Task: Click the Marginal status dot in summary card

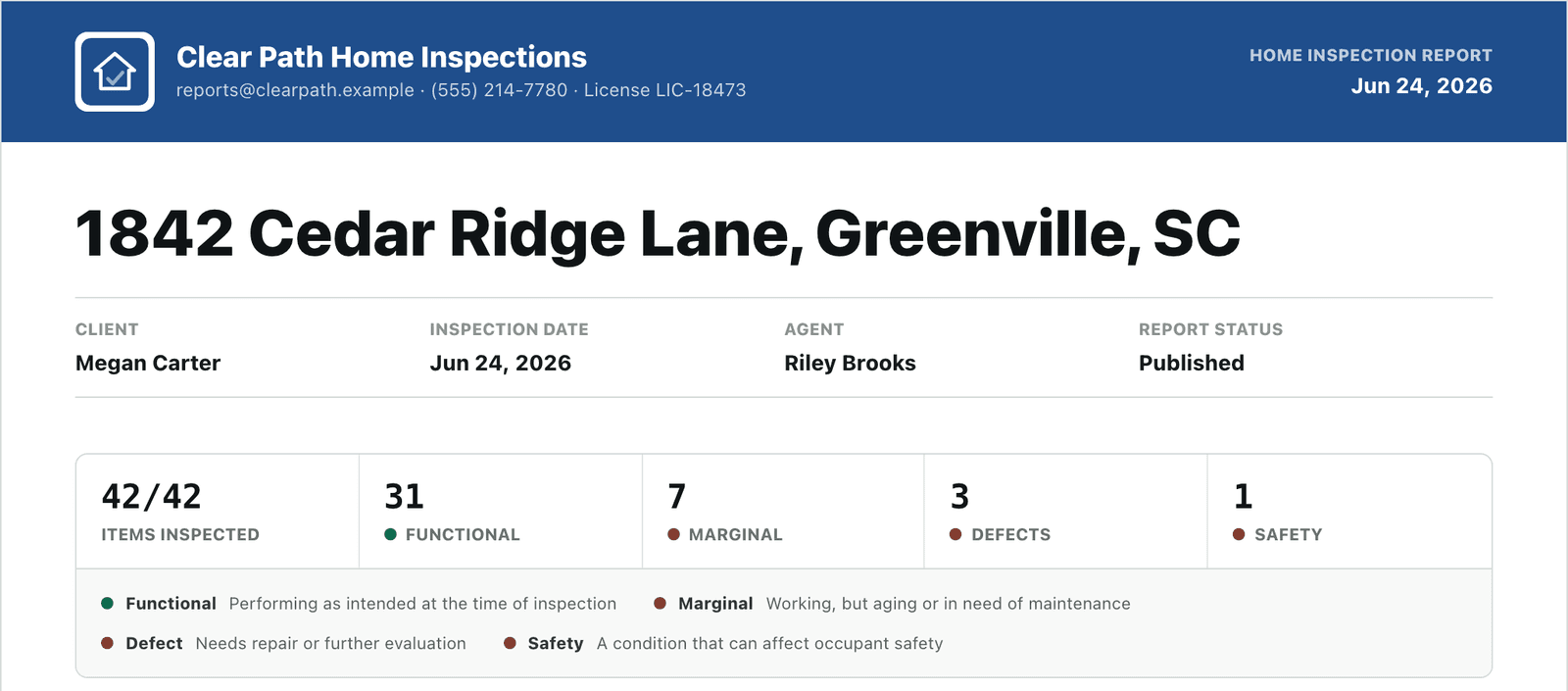Action: pyautogui.click(x=673, y=534)
